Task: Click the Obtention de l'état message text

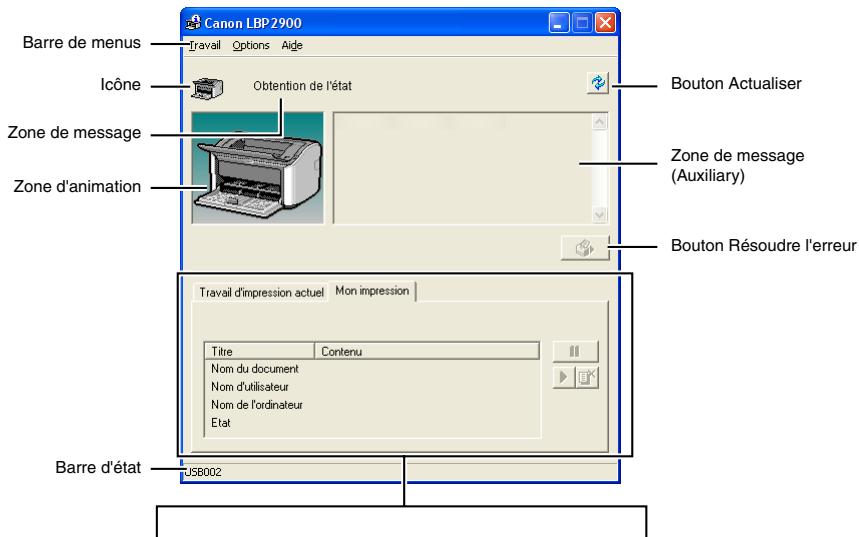Action: tap(302, 86)
